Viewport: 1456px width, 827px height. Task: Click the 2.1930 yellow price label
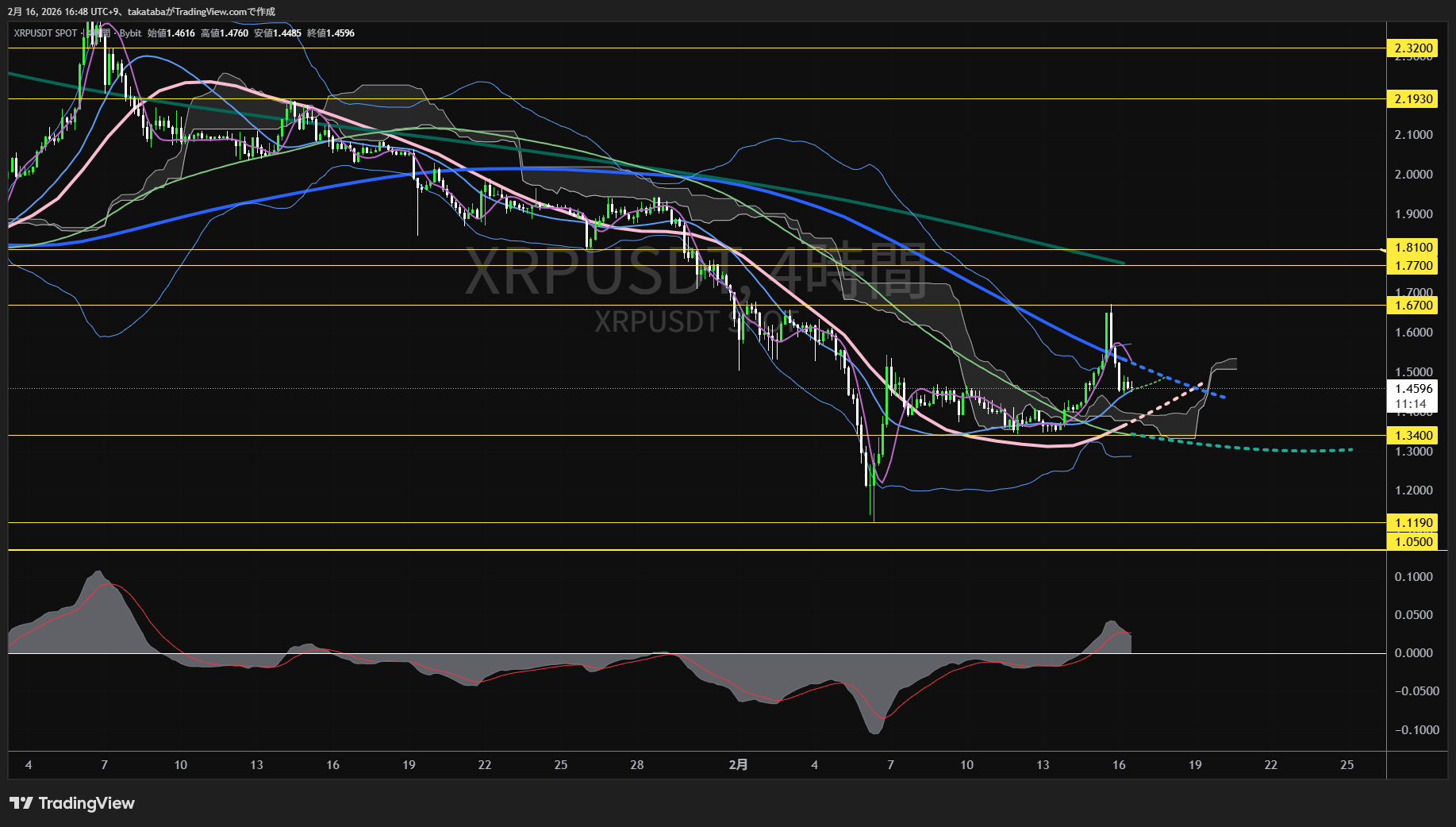(1413, 99)
